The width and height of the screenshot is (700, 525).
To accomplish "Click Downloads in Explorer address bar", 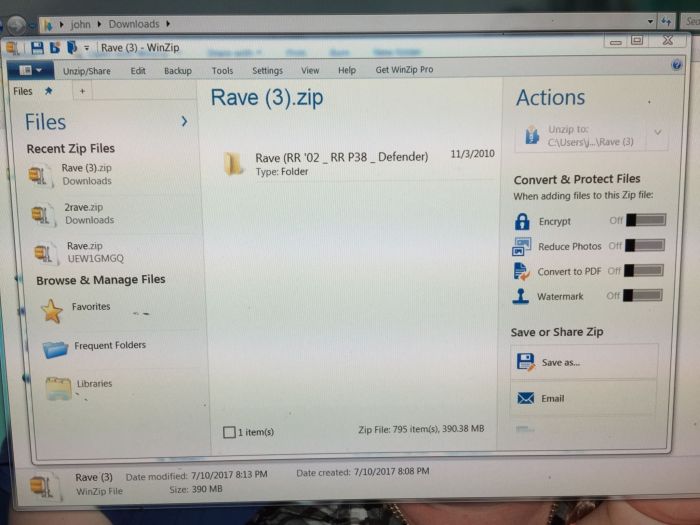I will pos(134,24).
